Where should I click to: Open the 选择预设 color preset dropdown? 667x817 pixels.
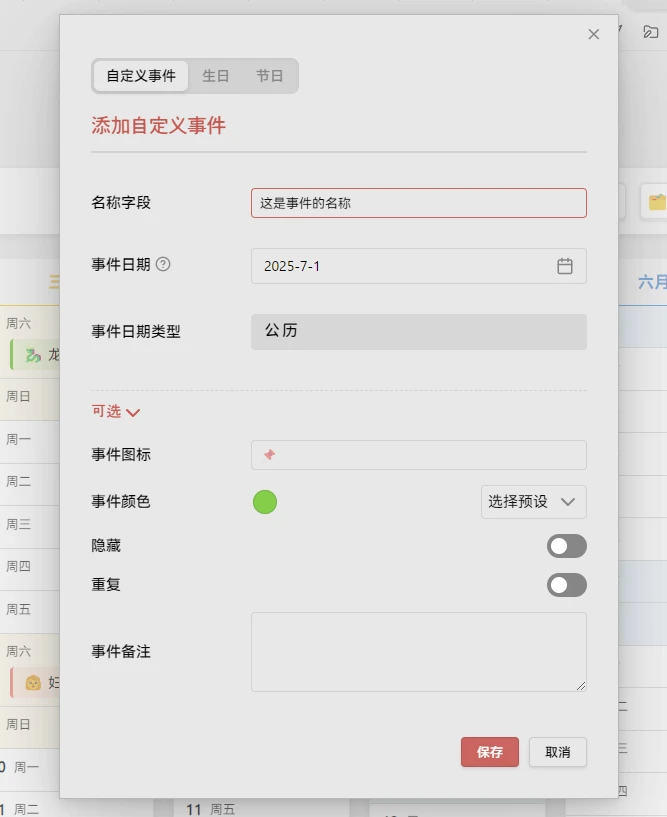tap(533, 502)
